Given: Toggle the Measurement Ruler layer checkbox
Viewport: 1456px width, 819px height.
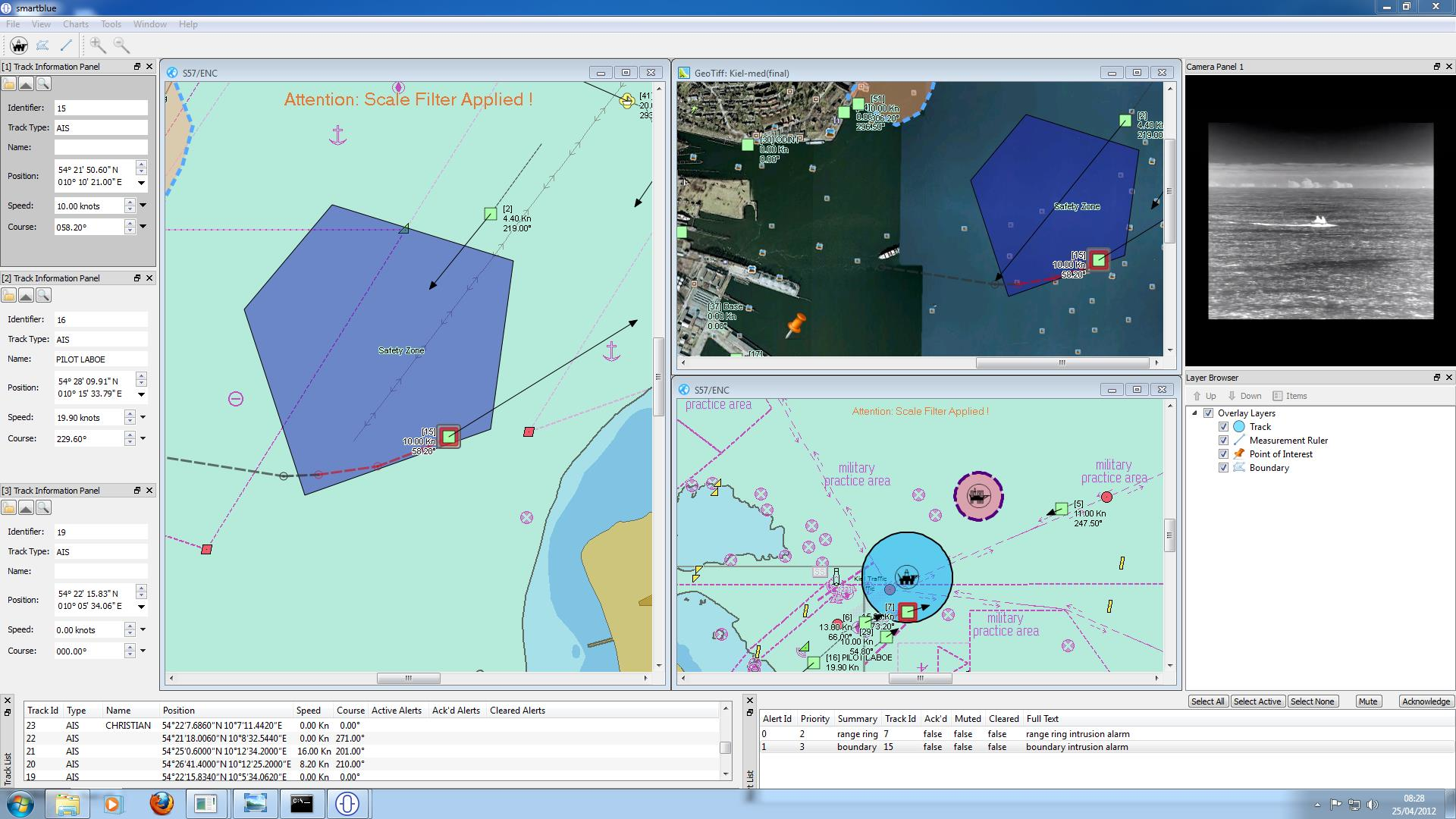Looking at the screenshot, I should [1223, 441].
